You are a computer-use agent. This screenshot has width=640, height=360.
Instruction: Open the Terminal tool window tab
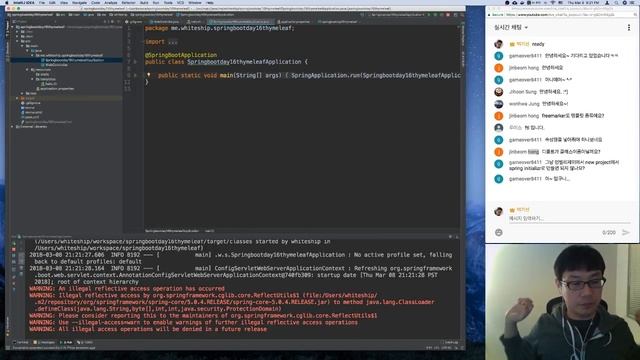pos(20,342)
